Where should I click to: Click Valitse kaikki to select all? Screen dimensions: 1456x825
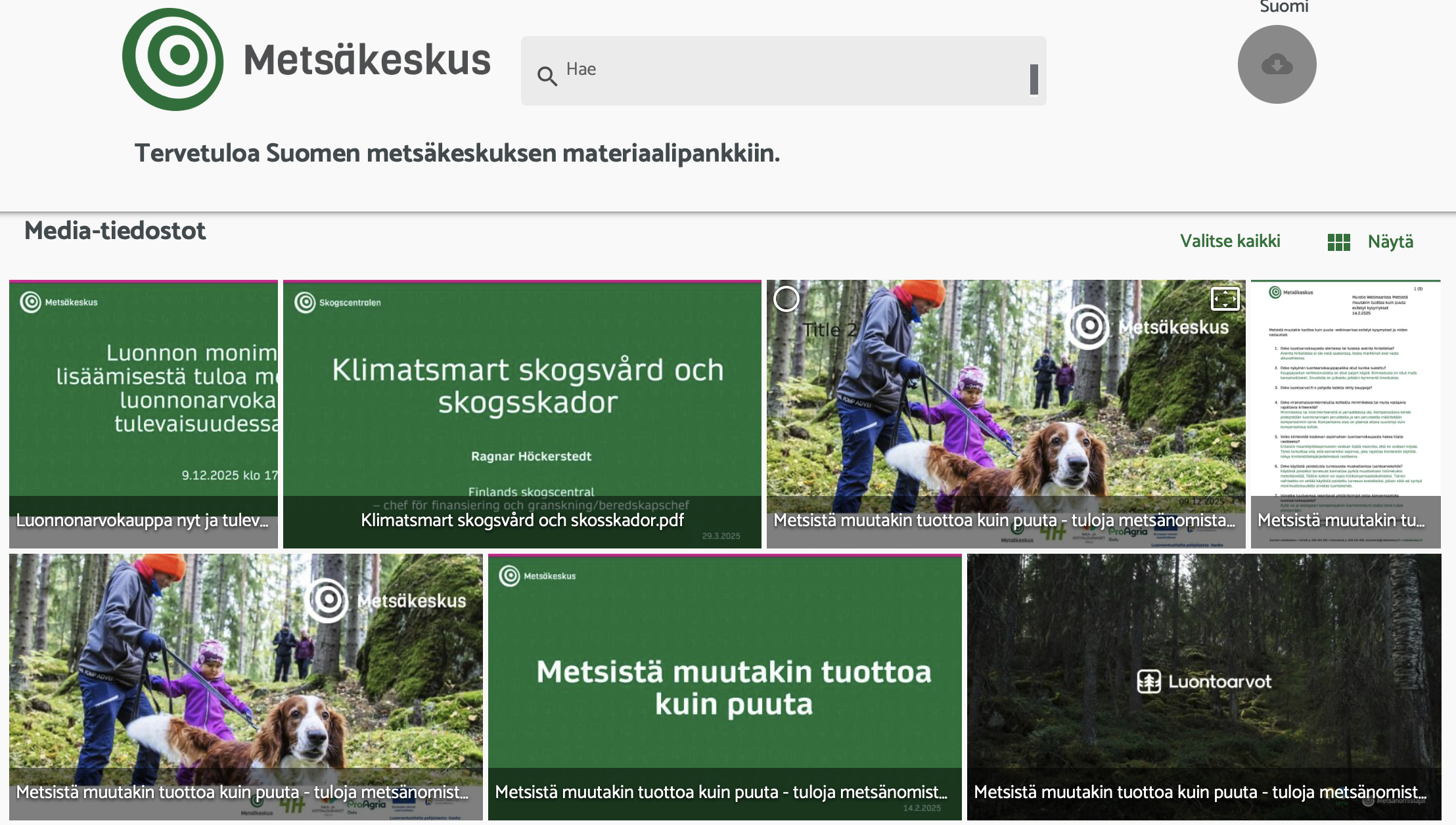tap(1230, 241)
